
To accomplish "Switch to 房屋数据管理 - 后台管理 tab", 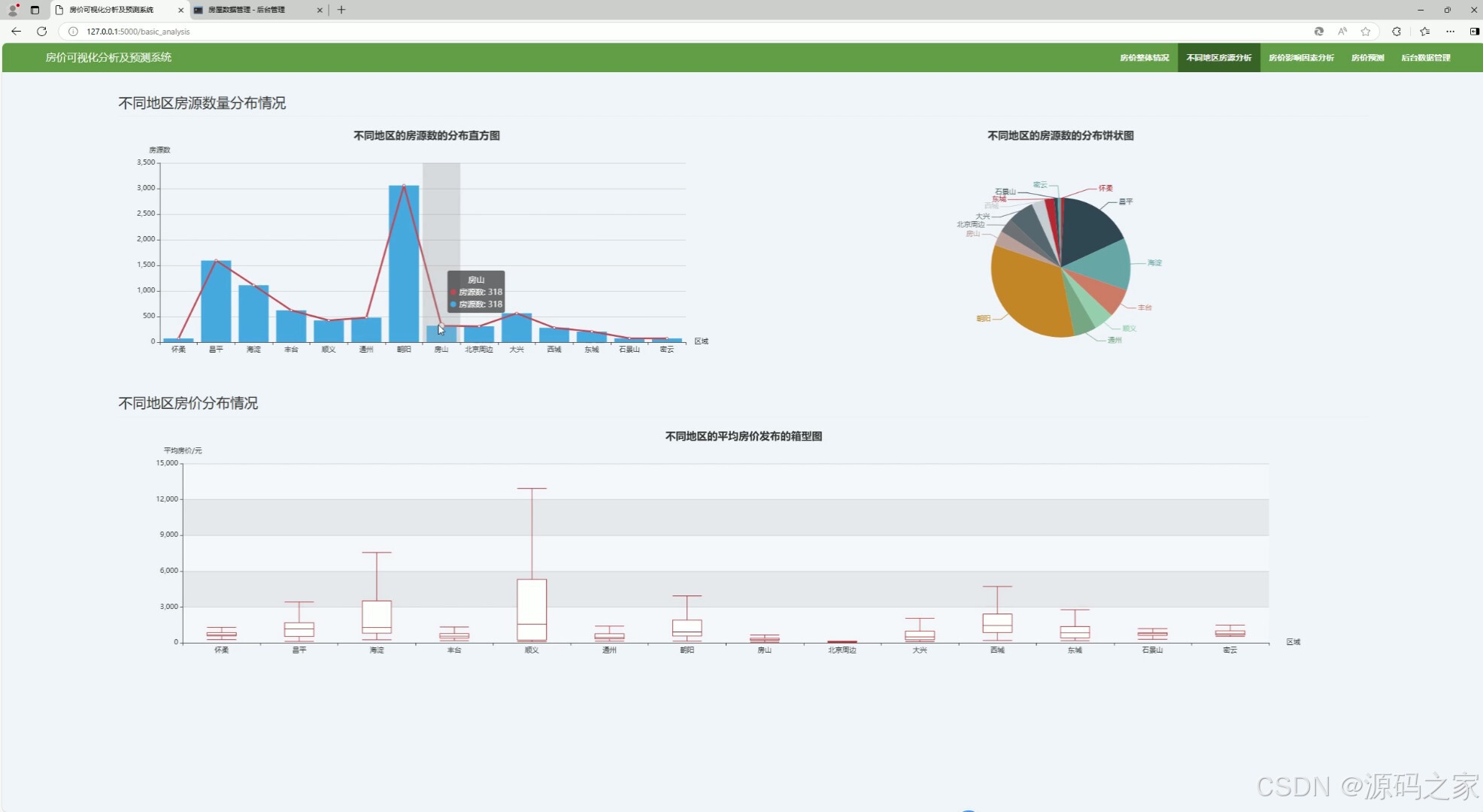I will [x=247, y=10].
